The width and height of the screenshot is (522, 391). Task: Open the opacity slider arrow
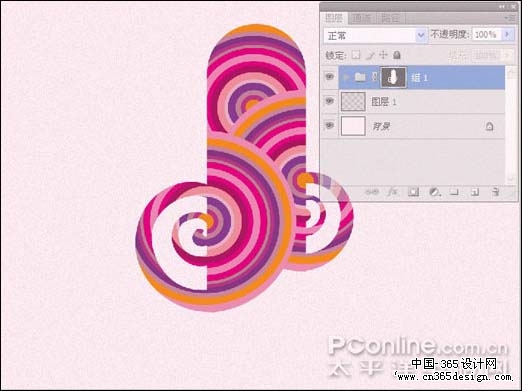[x=508, y=34]
